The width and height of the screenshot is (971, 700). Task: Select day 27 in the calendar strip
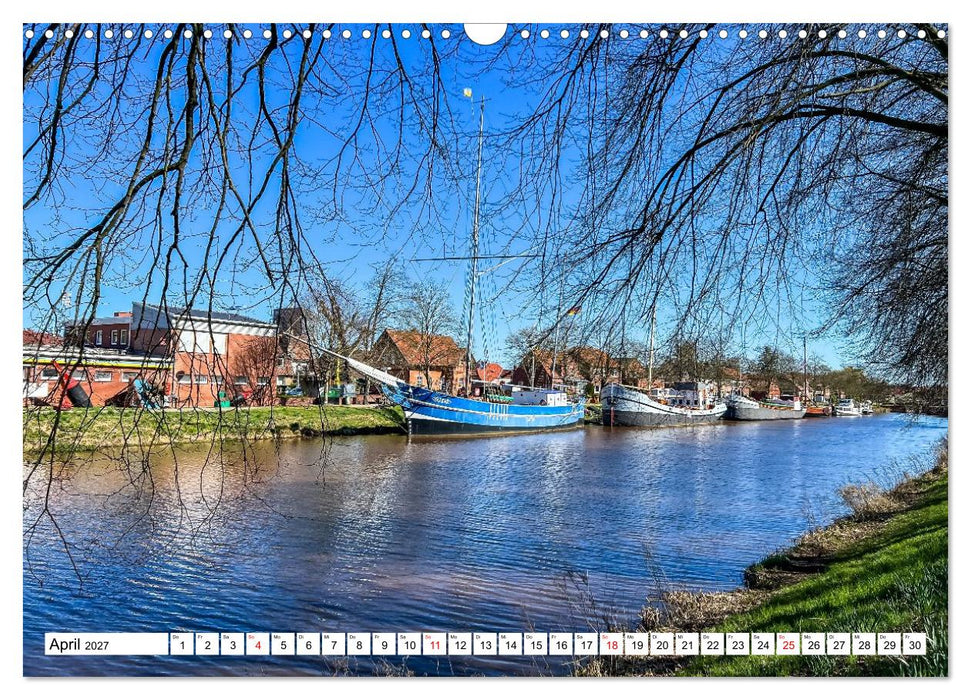click(x=840, y=644)
